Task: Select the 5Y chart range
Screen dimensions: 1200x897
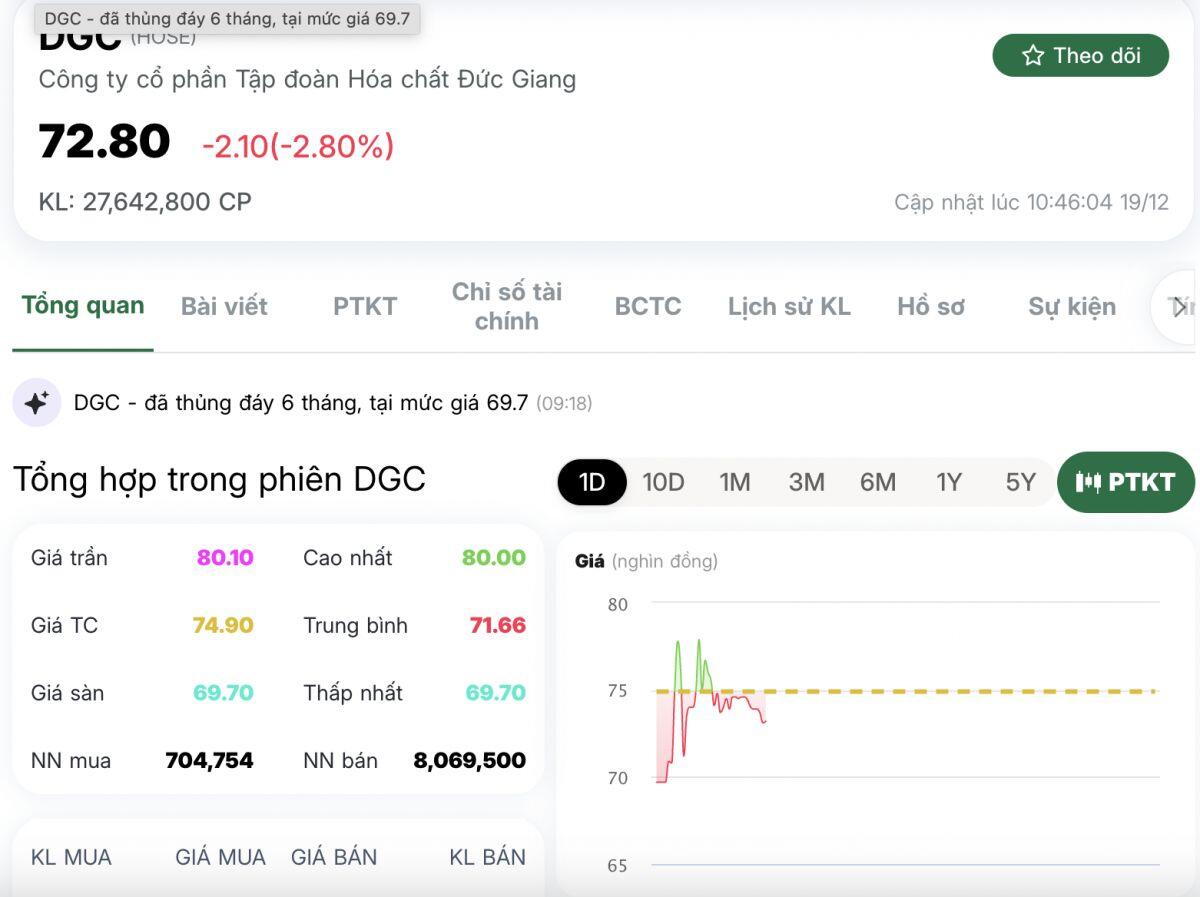Action: (x=1020, y=482)
